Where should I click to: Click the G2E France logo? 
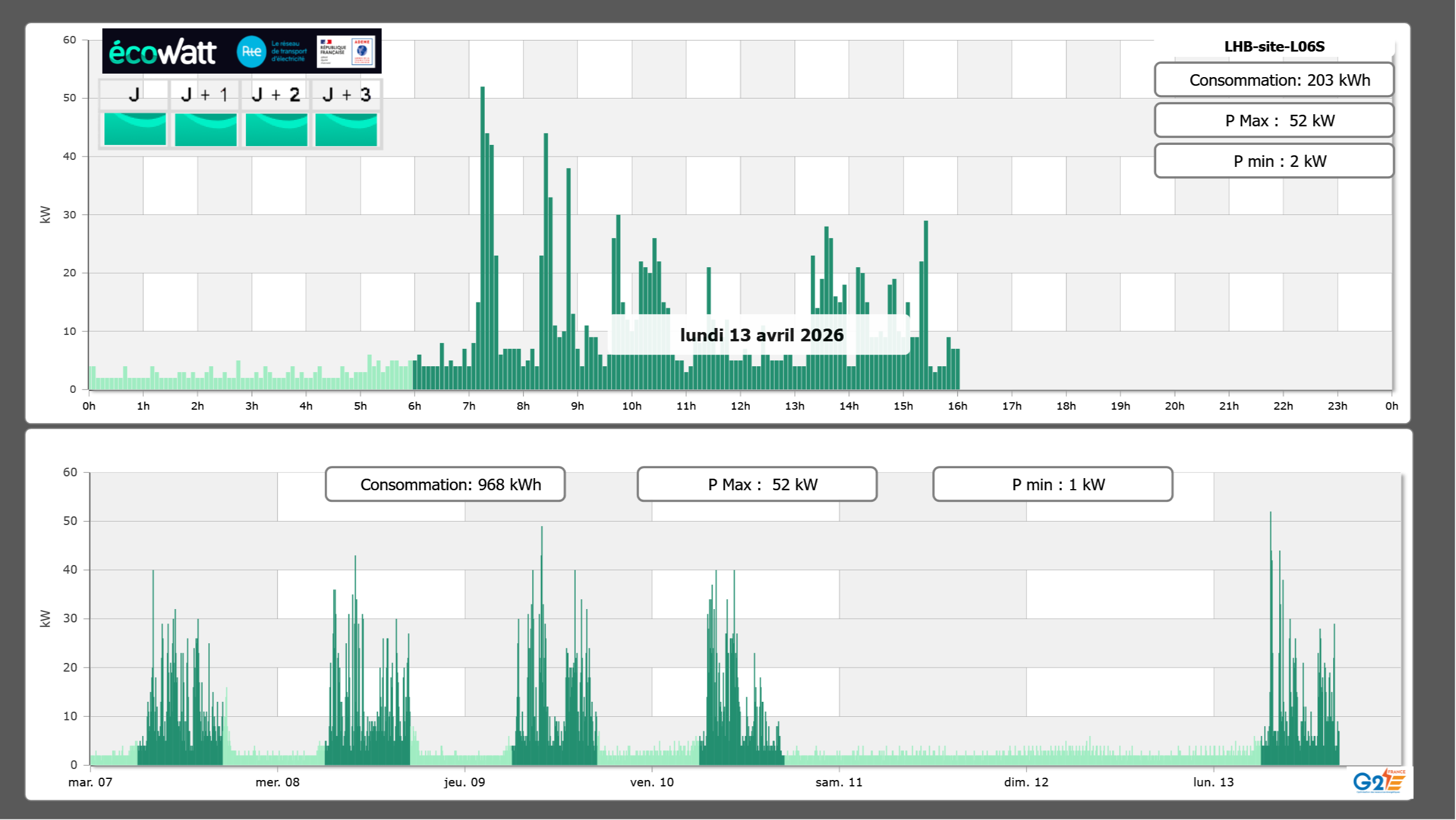coord(1378,781)
